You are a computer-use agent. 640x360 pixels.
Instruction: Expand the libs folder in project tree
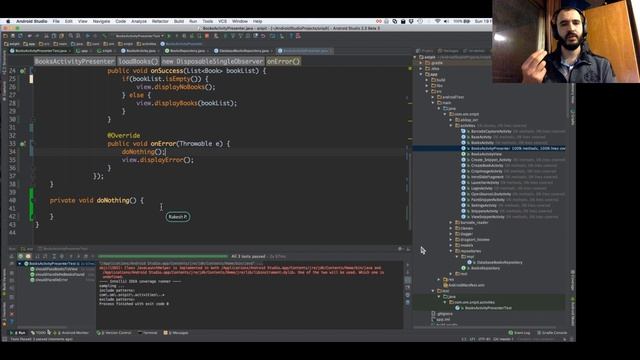(x=427, y=86)
